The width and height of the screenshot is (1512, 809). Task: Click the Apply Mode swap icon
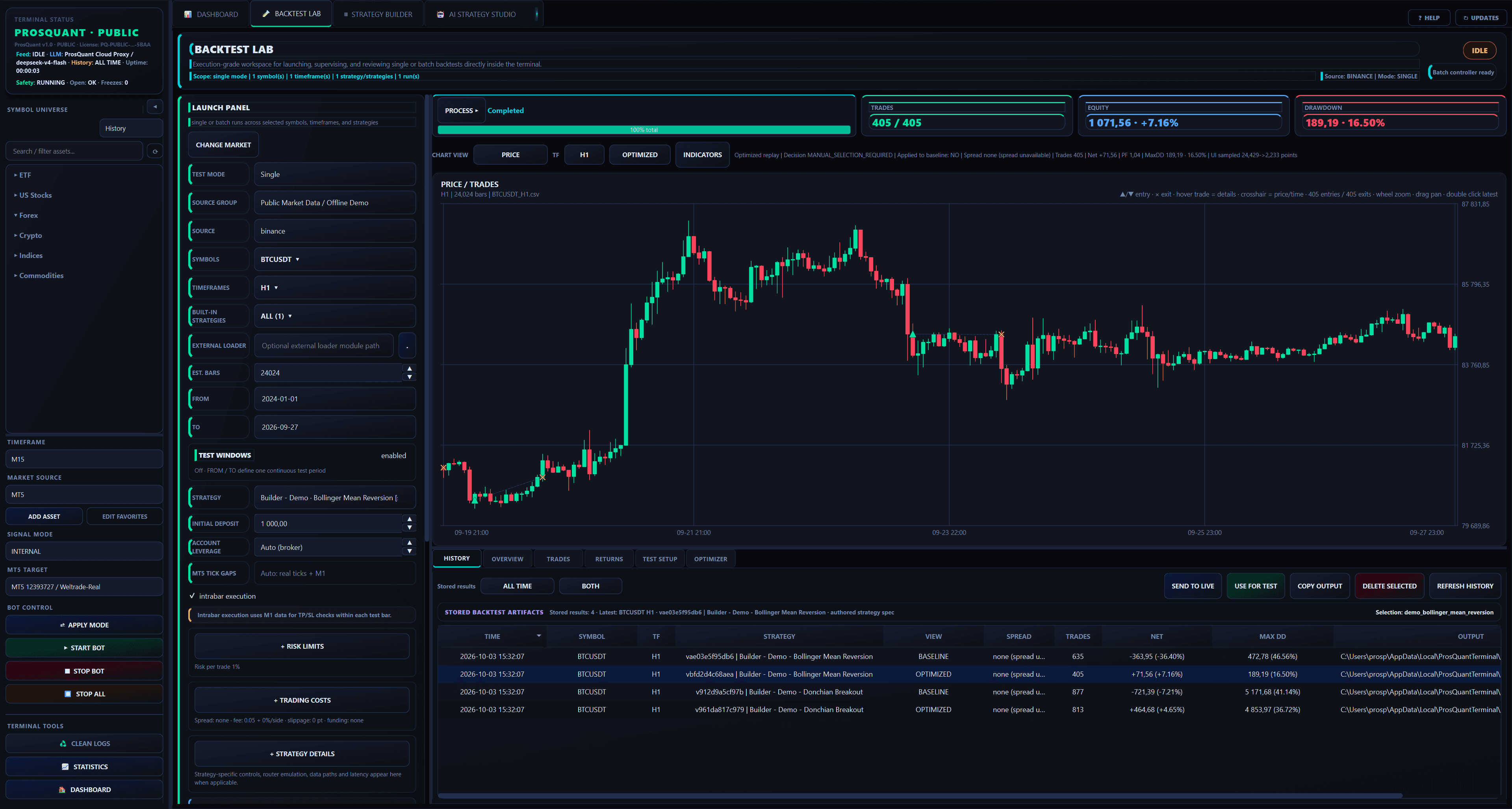(x=63, y=625)
